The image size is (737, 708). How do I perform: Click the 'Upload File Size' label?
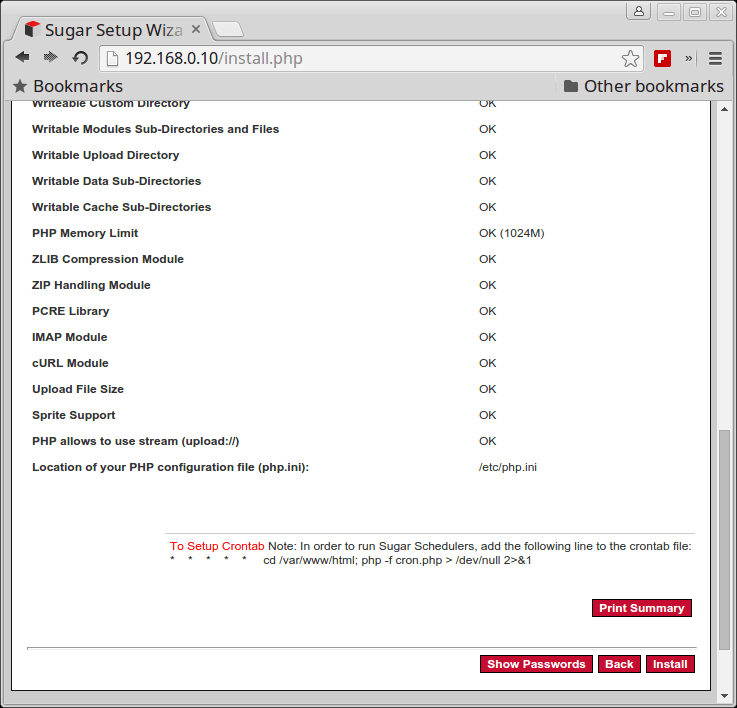78,389
